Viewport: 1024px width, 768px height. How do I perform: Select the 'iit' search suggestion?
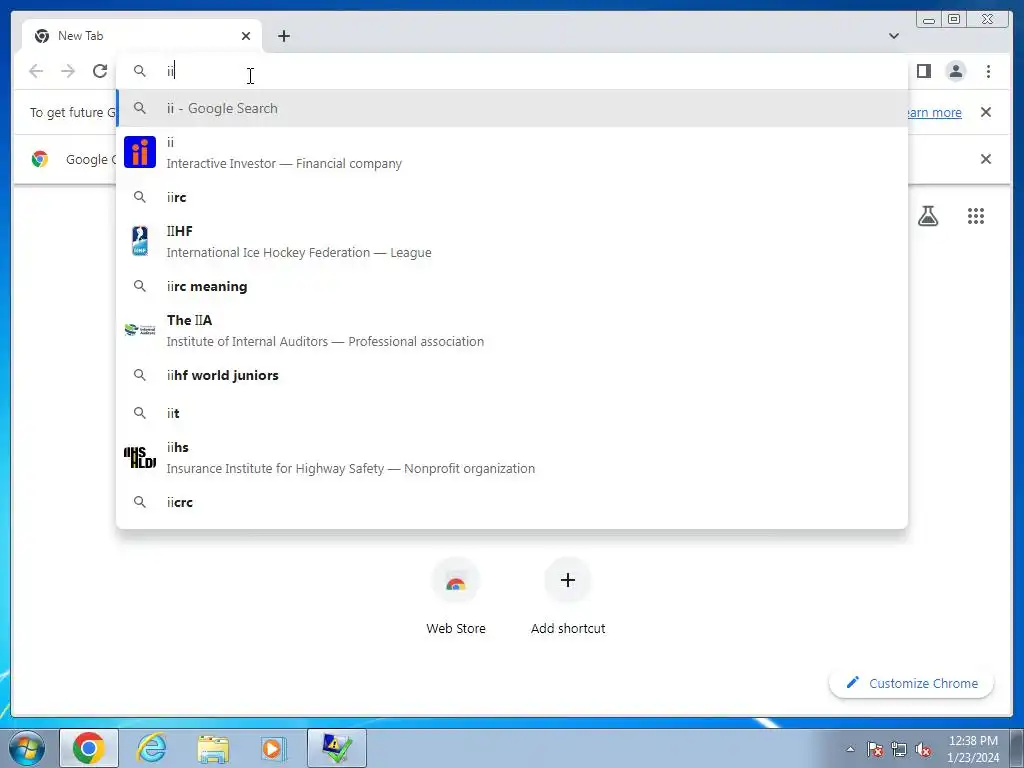pyautogui.click(x=513, y=413)
